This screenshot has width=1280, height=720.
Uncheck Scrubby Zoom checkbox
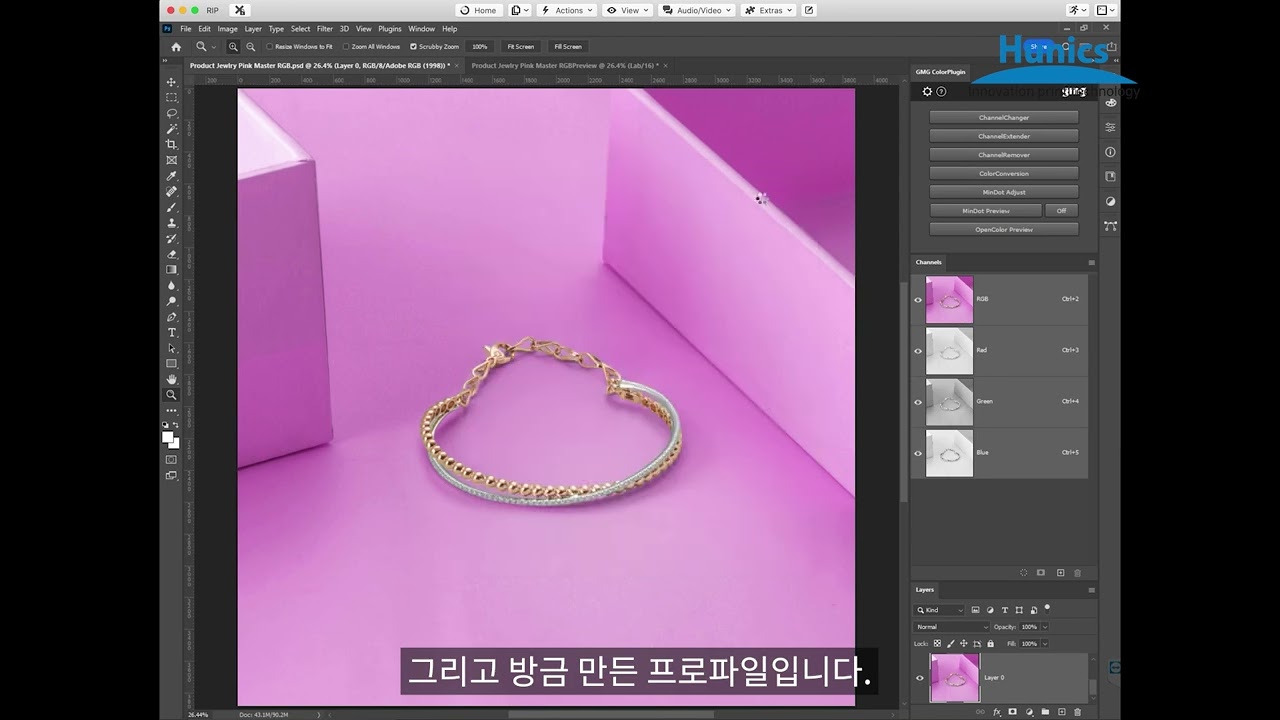[x=414, y=46]
